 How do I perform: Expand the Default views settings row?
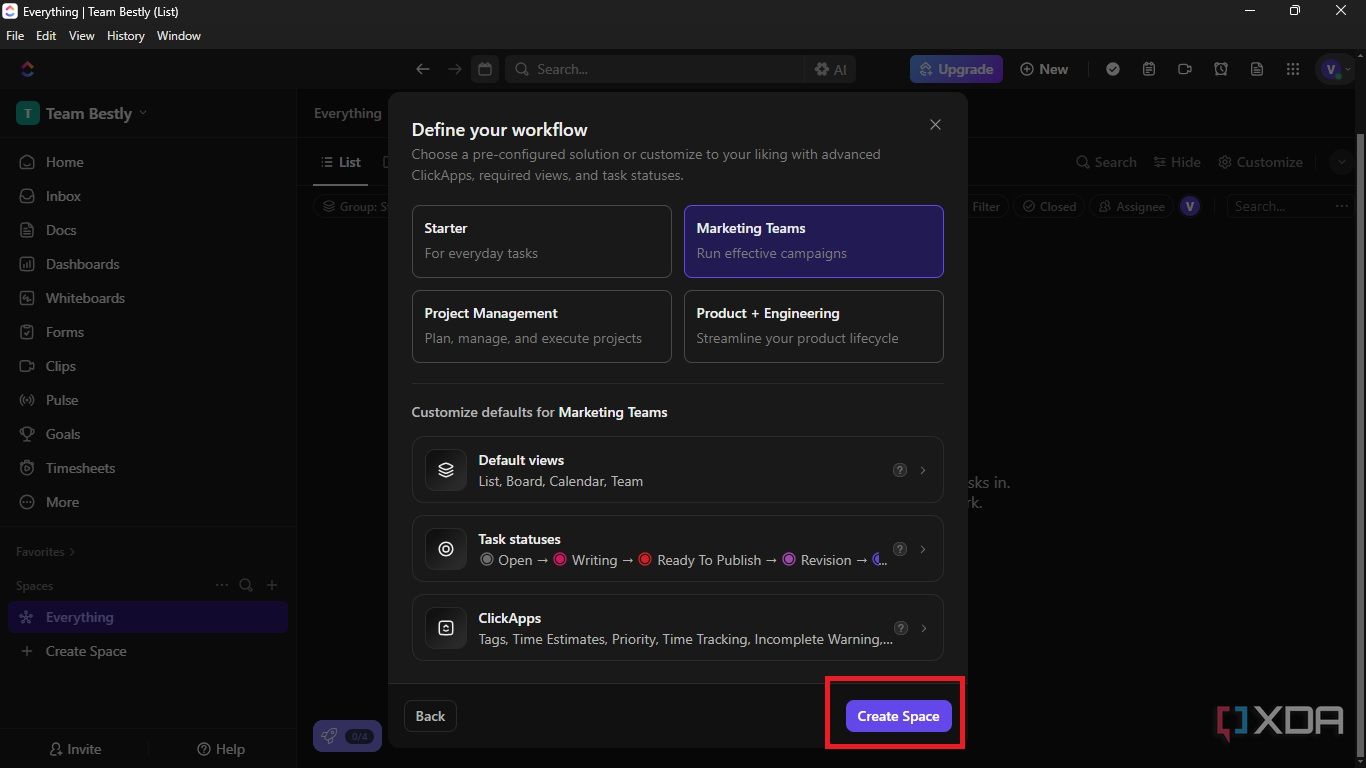point(678,470)
